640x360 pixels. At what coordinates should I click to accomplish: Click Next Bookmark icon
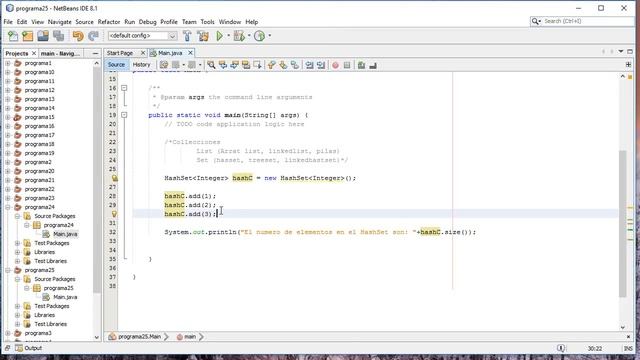tap(283, 65)
